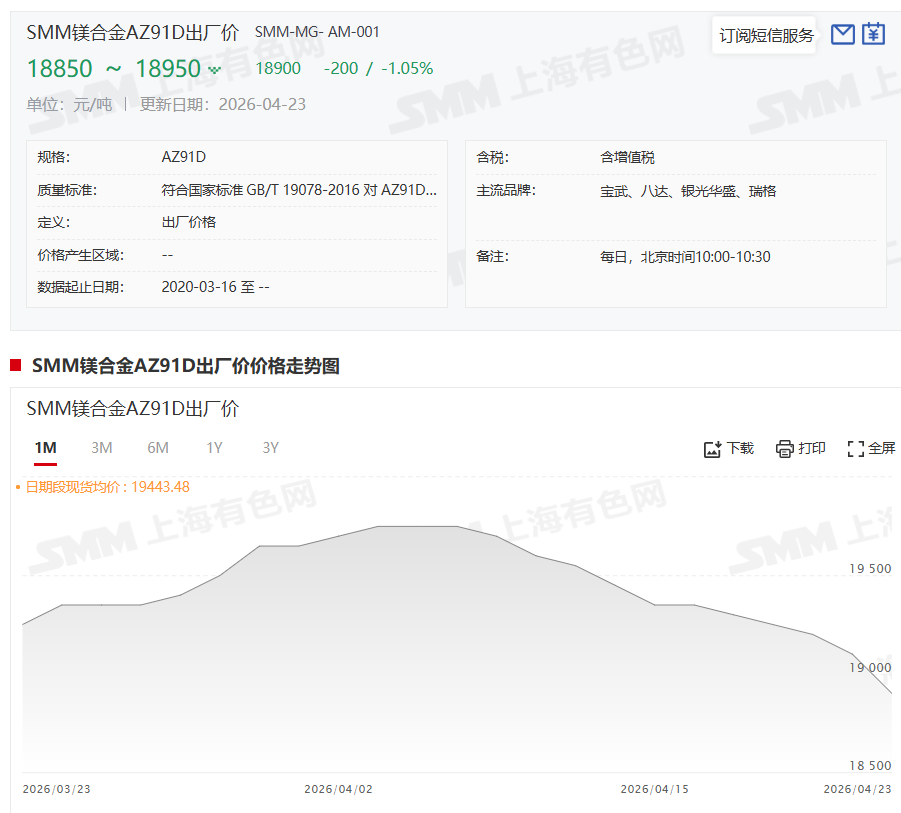The image size is (901, 813).
Task: Toggle the 日期段现货均价 legend series
Action: 106,487
